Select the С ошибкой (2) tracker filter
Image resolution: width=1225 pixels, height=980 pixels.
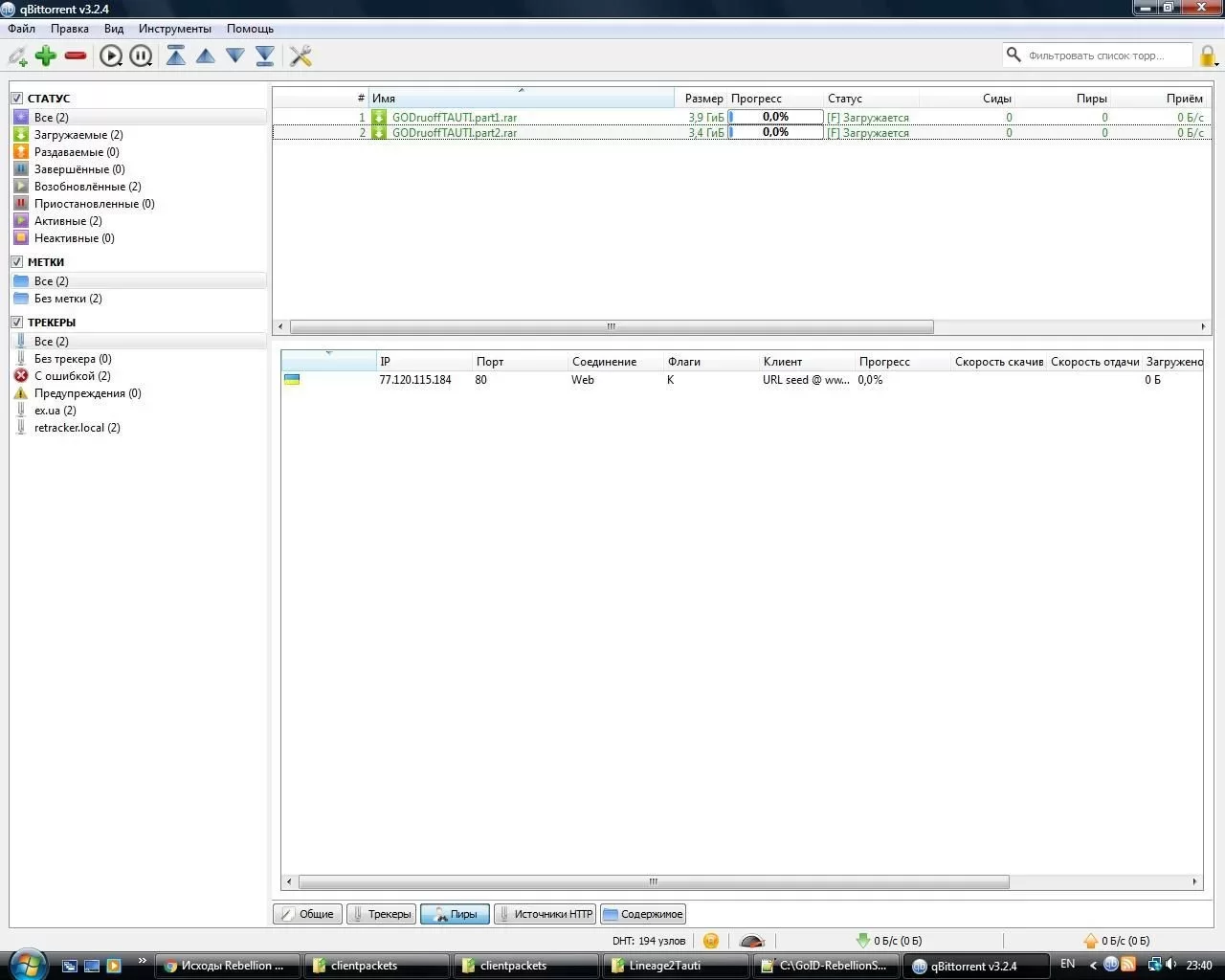[72, 376]
